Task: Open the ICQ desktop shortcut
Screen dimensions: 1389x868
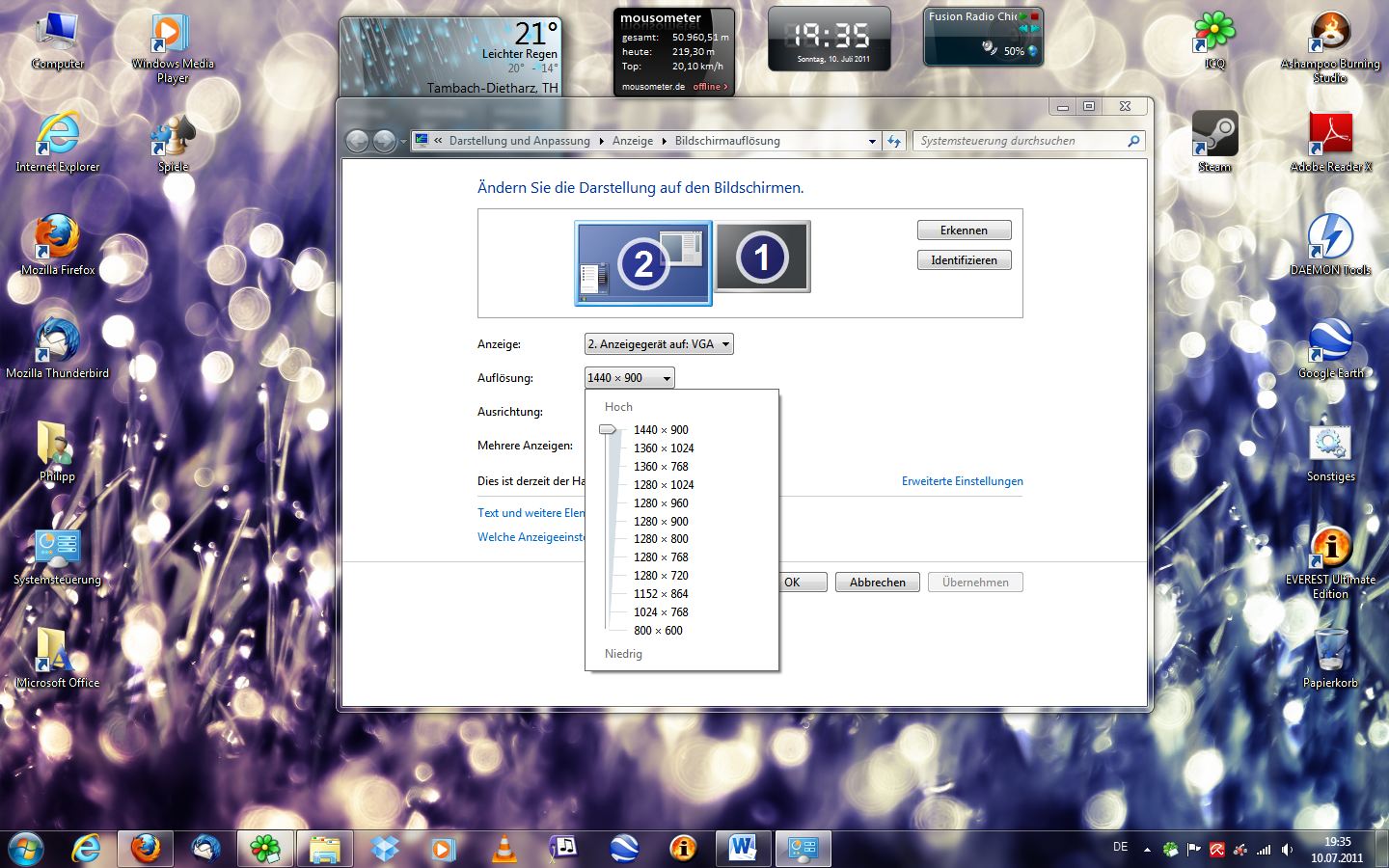Action: [1214, 41]
